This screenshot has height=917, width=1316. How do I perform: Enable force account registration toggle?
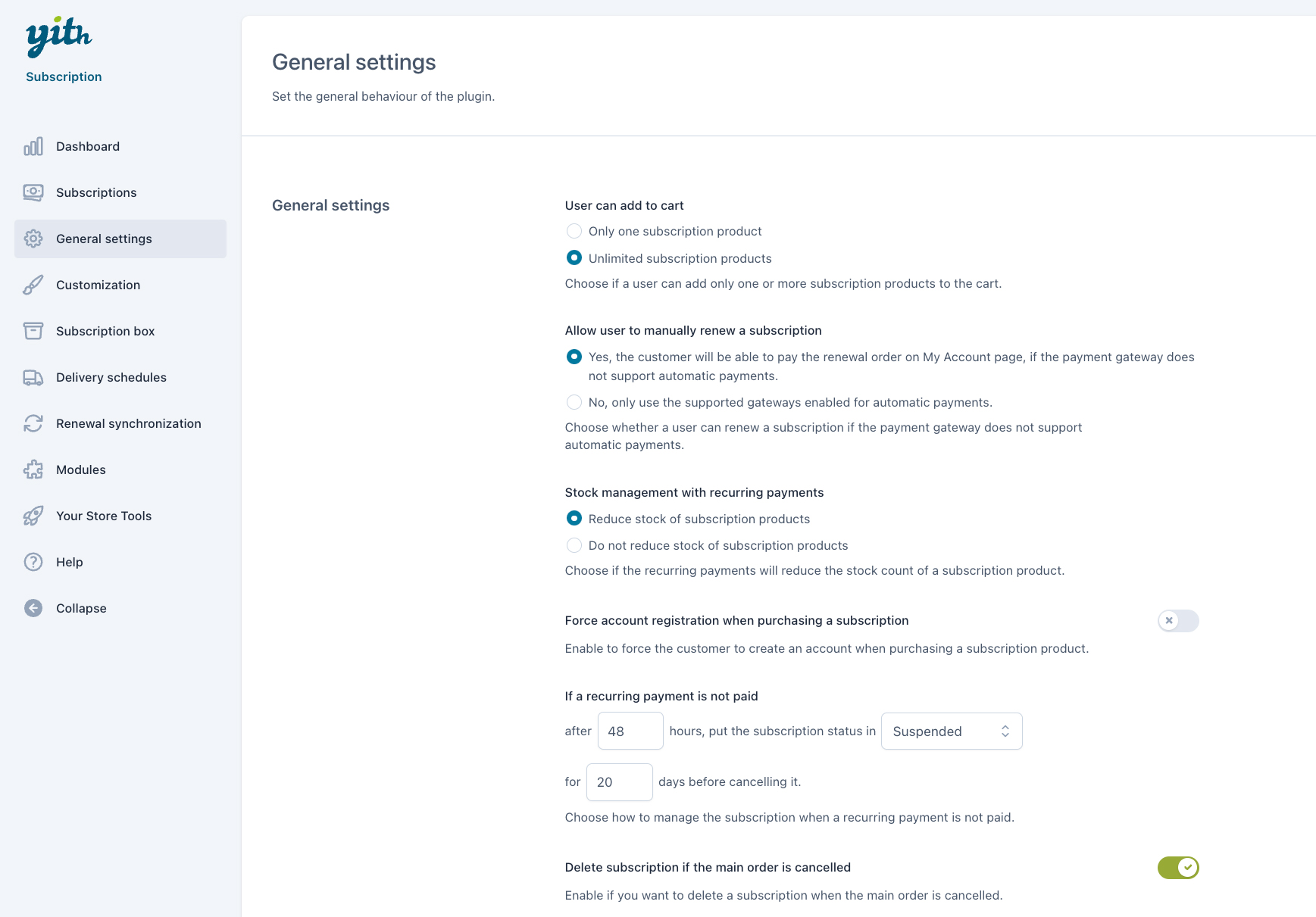tap(1177, 621)
